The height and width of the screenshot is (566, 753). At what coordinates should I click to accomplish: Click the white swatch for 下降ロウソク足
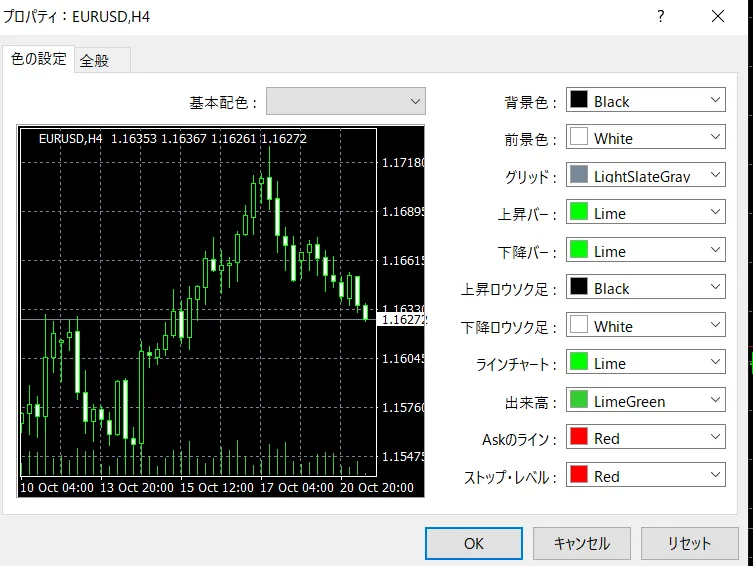click(x=579, y=325)
